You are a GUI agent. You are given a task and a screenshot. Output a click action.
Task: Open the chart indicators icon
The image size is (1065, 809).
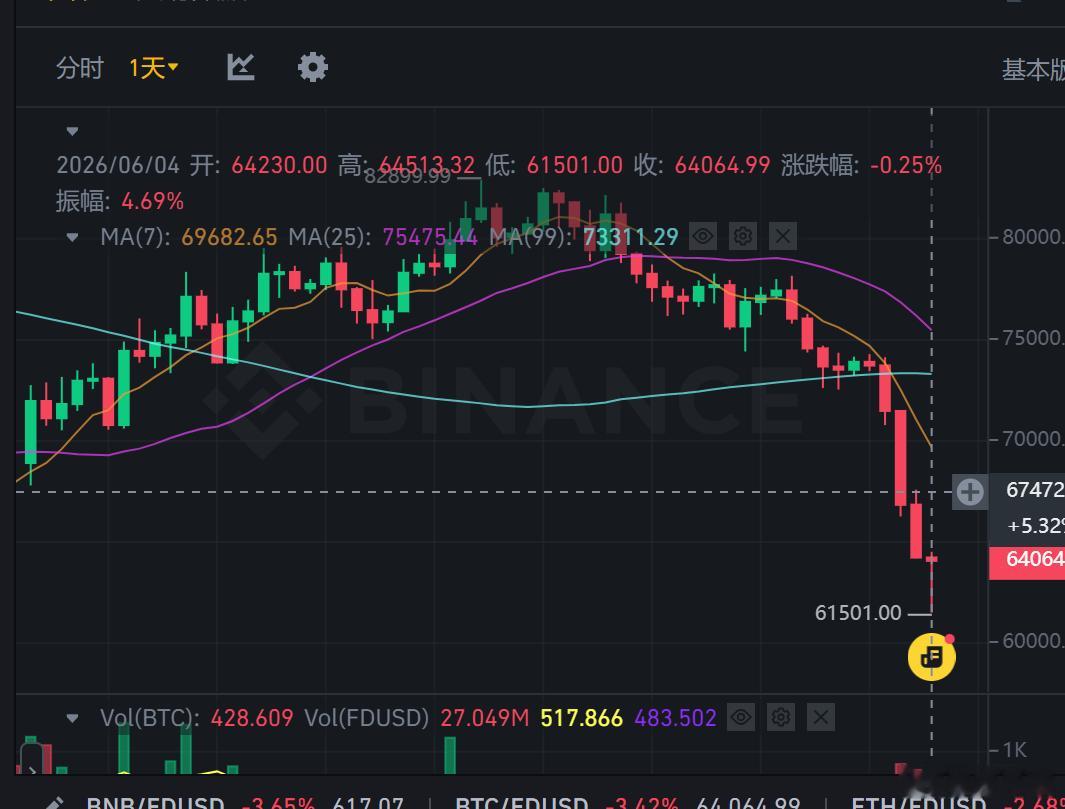click(240, 67)
